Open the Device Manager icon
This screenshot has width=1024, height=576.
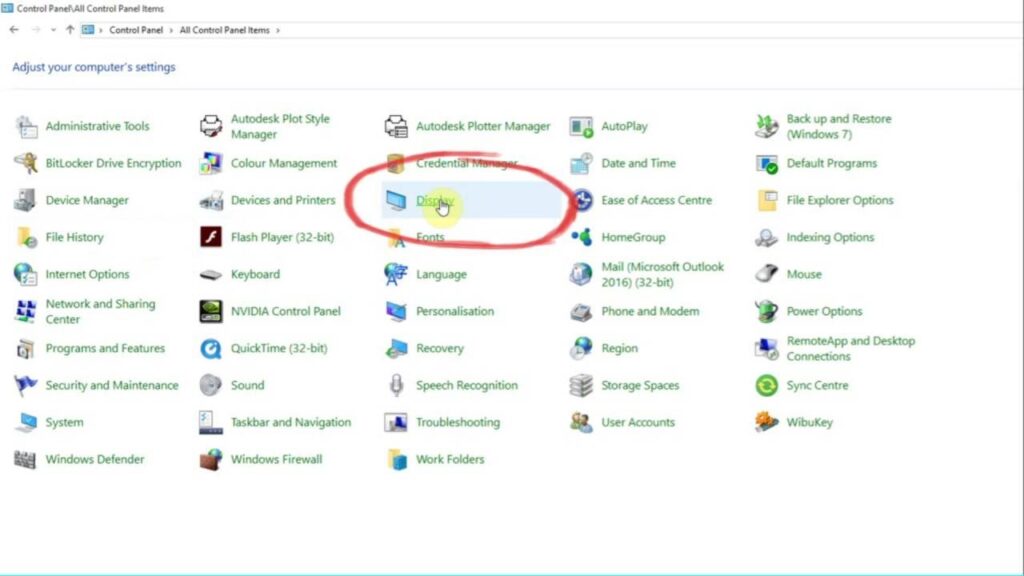25,200
